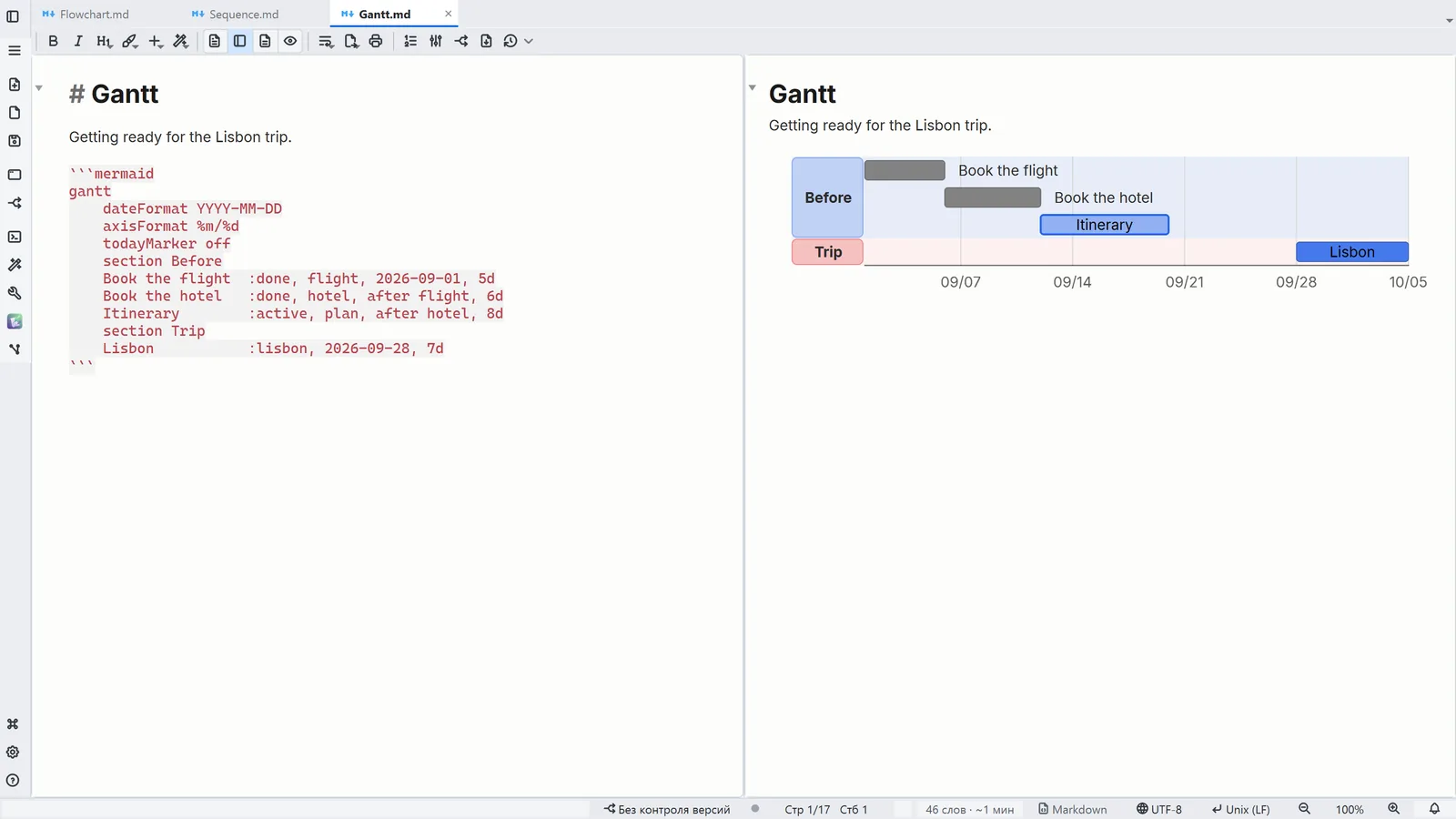Screen dimensions: 1456x819
Task: Toggle the left sidebar panel
Action: coord(13,16)
